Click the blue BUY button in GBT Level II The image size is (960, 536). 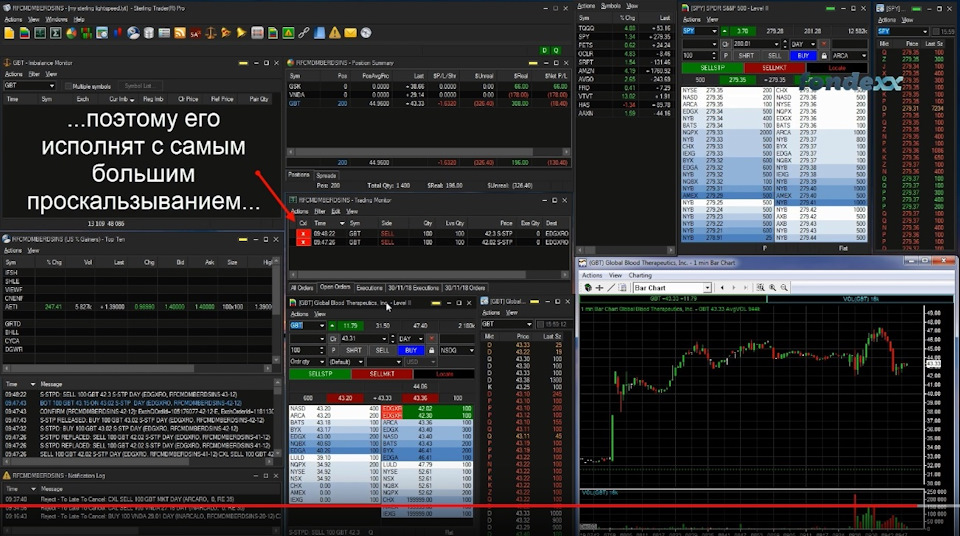coord(411,350)
